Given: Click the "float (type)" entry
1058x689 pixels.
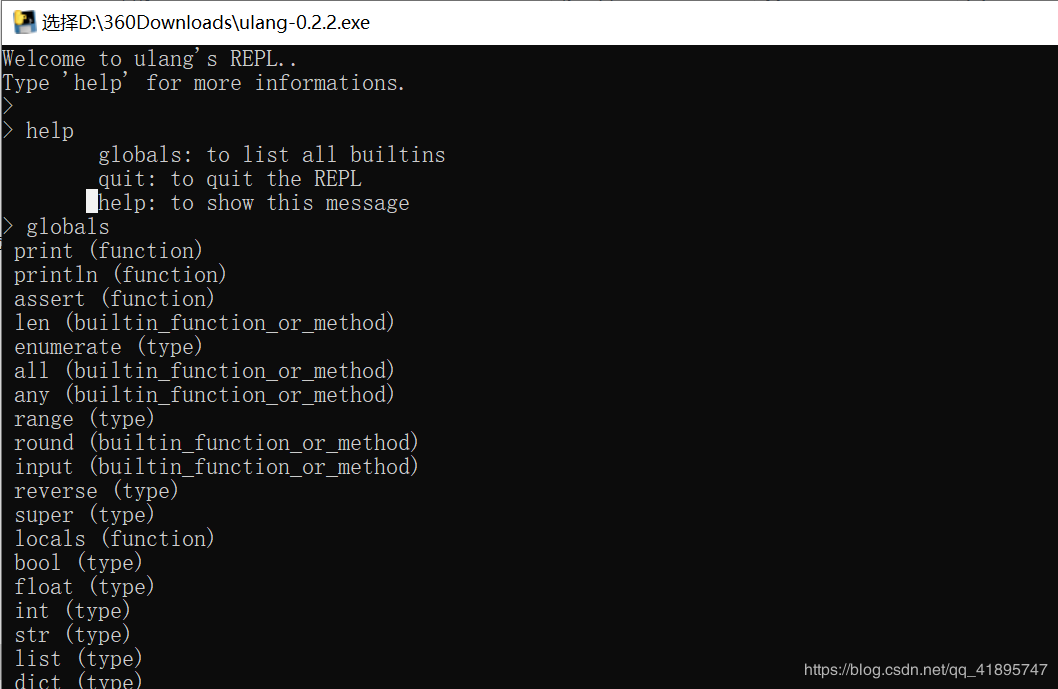Looking at the screenshot, I should (84, 587).
